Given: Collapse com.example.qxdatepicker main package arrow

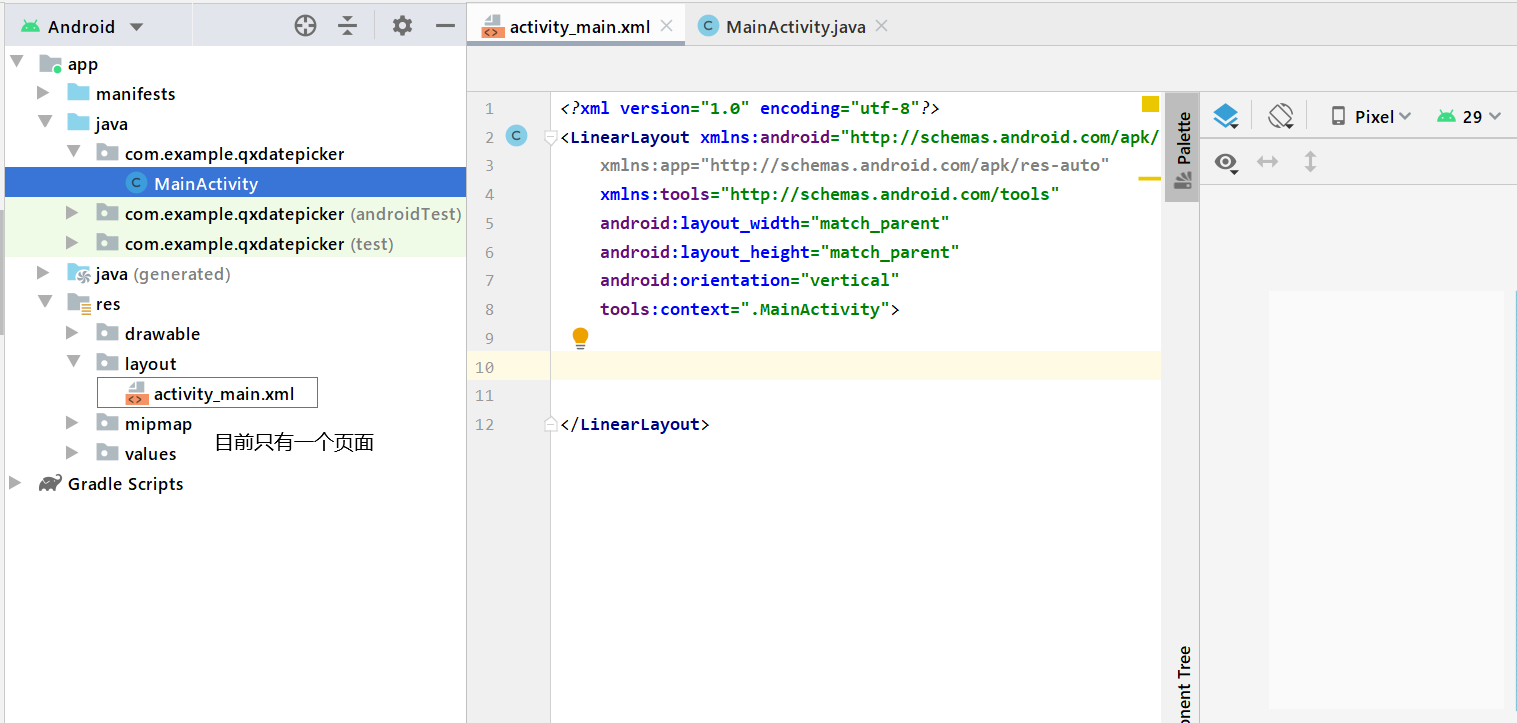Looking at the screenshot, I should click(x=73, y=153).
